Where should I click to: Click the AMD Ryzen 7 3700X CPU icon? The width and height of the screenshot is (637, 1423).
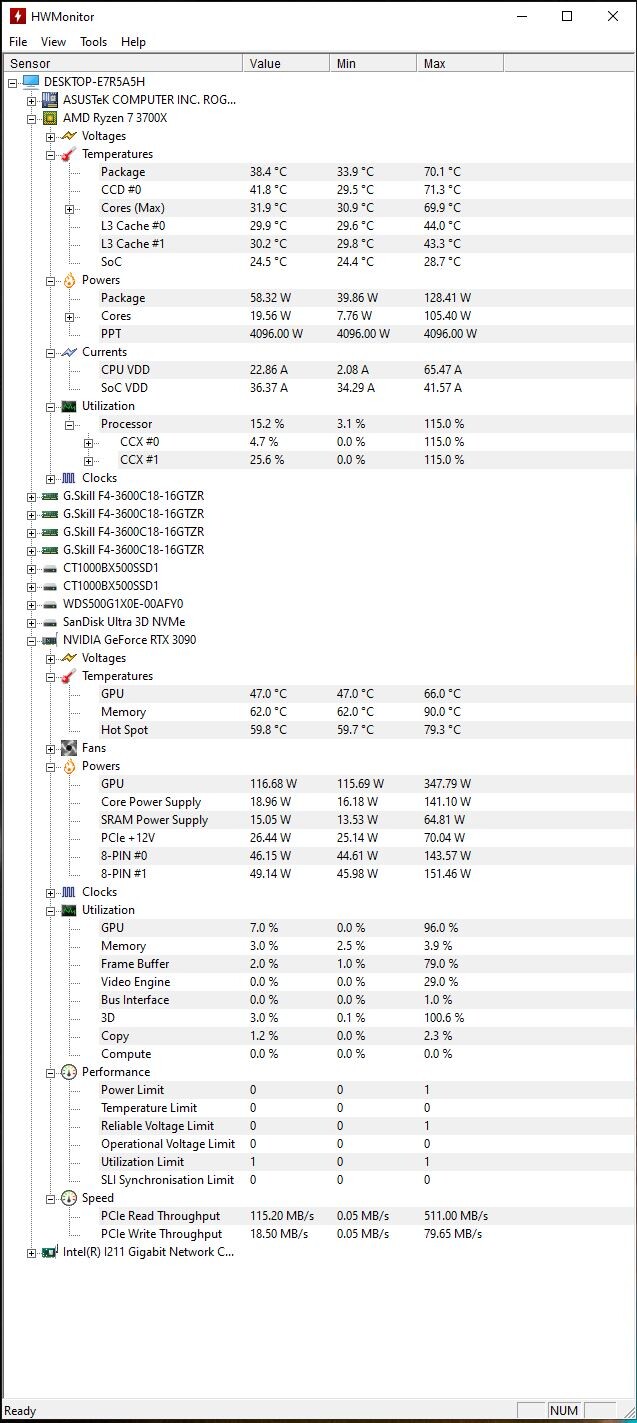50,118
